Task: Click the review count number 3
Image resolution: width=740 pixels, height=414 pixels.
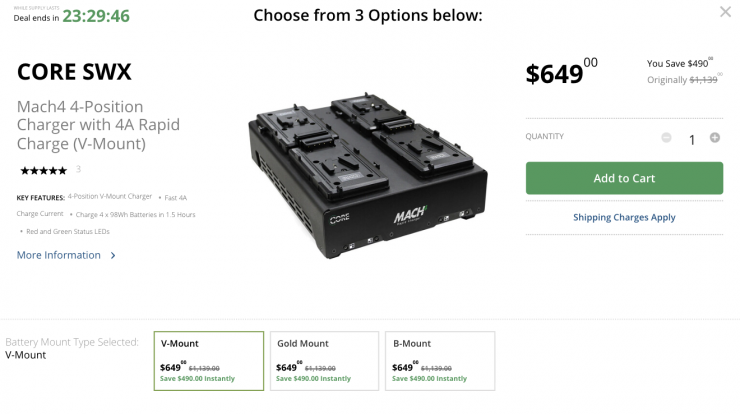Action: click(x=78, y=170)
